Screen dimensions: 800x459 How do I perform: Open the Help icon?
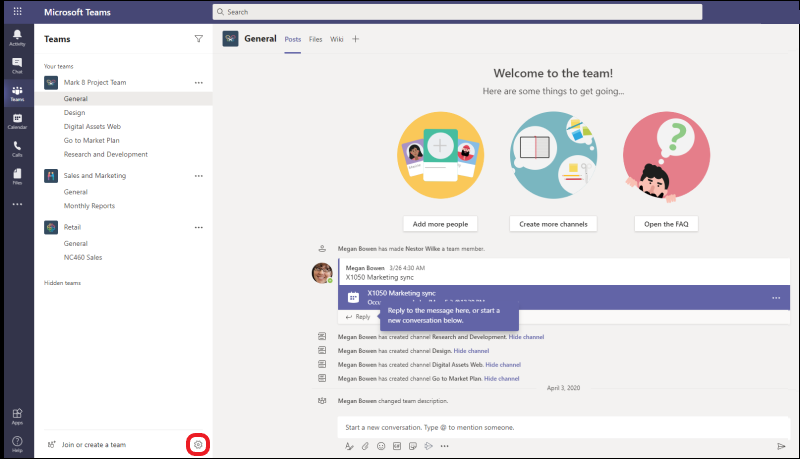[x=17, y=444]
